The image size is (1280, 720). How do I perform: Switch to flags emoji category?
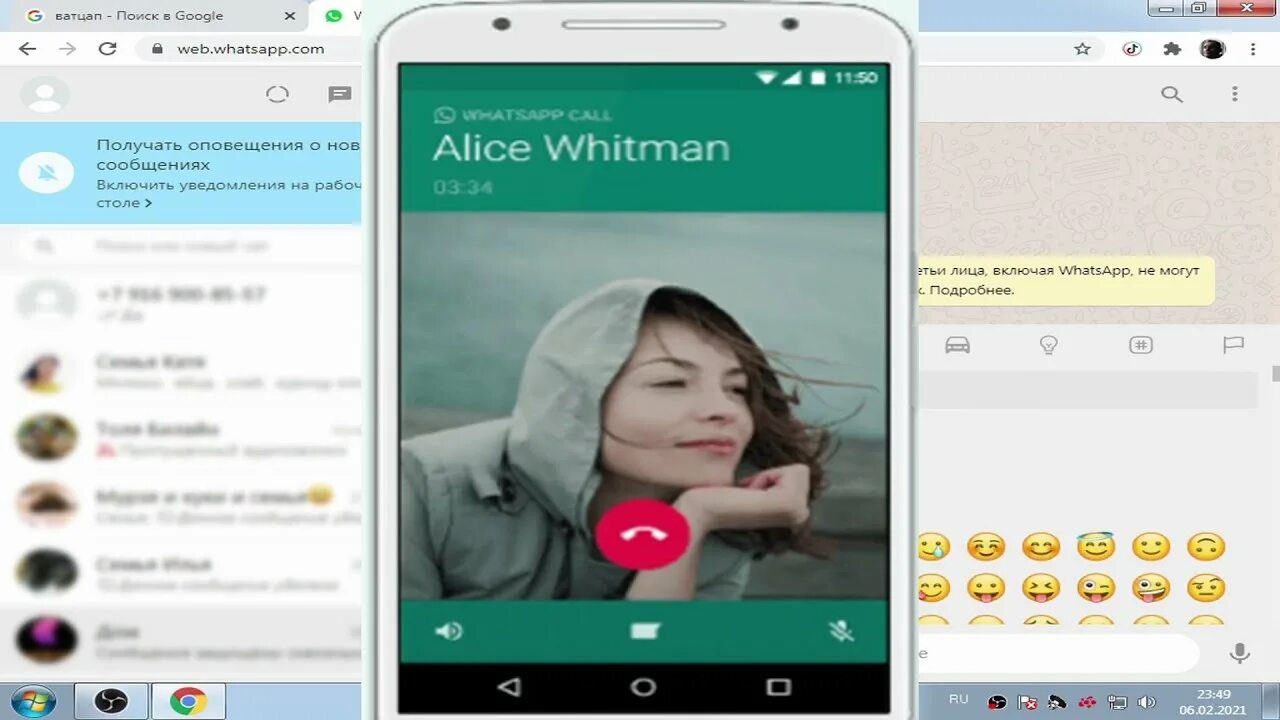(x=1233, y=345)
